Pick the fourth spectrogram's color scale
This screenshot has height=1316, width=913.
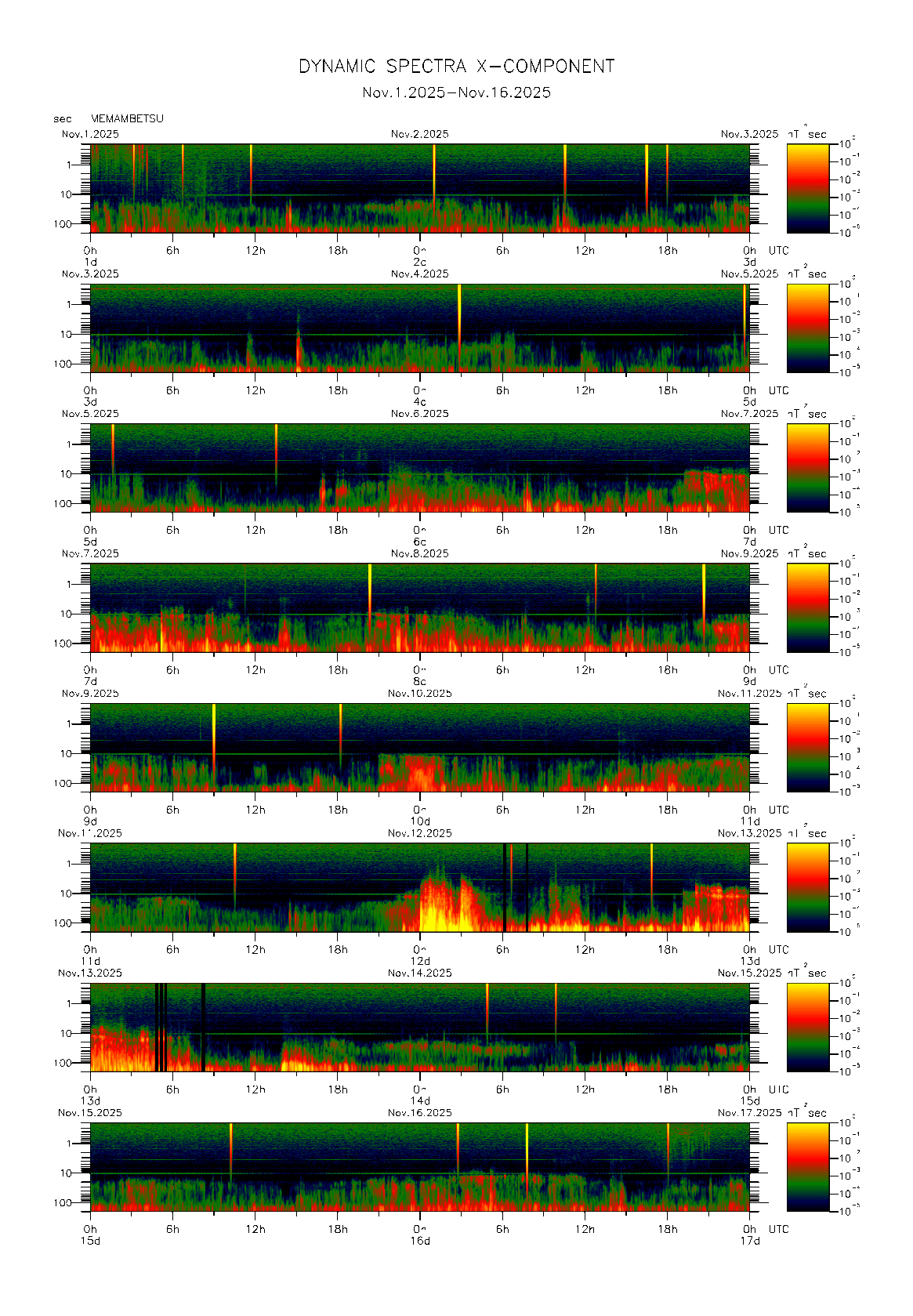coord(807,607)
